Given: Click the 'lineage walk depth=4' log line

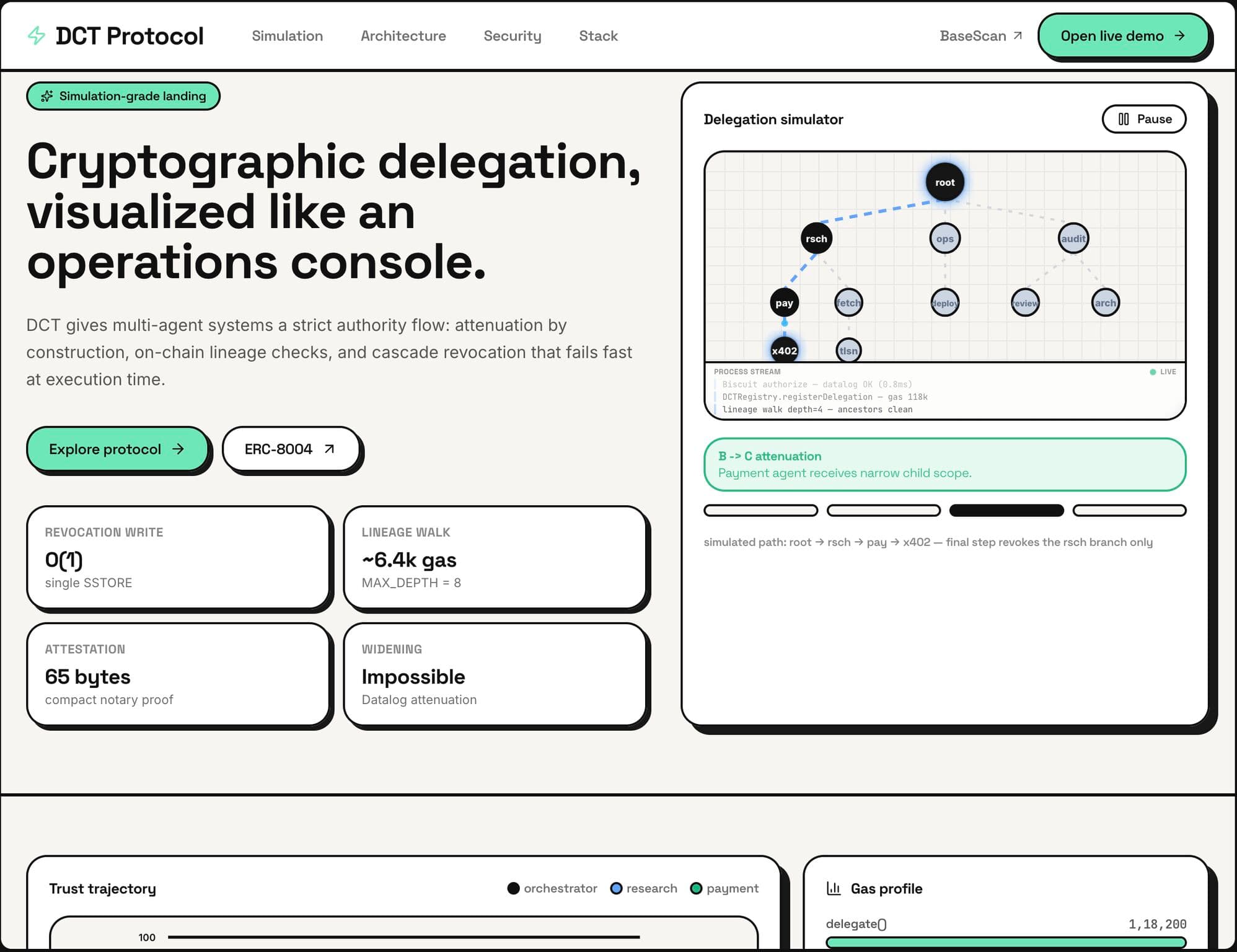Looking at the screenshot, I should [817, 409].
